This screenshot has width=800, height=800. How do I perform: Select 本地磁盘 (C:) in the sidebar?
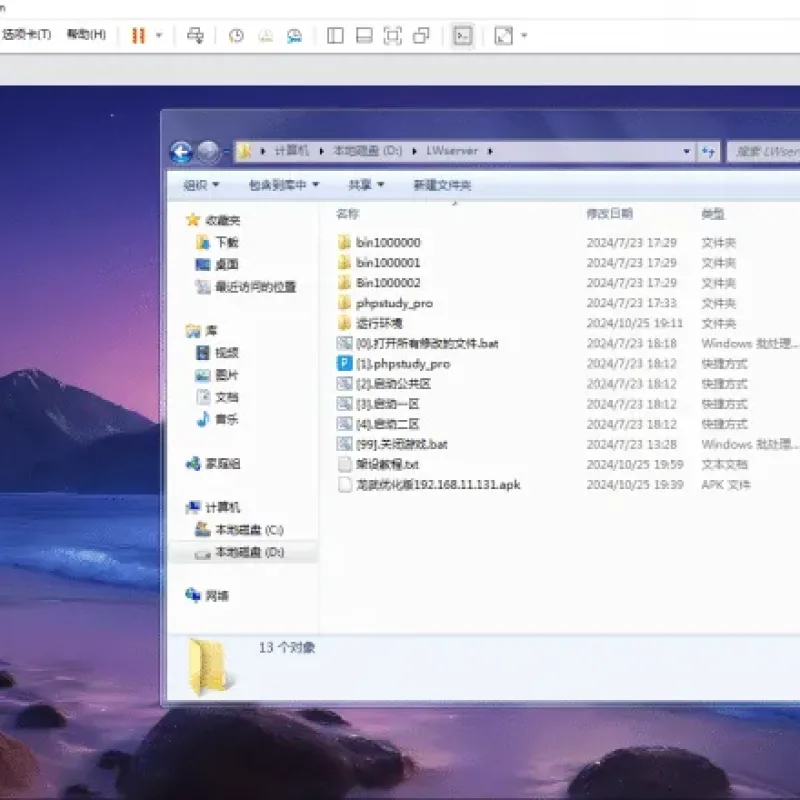coord(249,530)
